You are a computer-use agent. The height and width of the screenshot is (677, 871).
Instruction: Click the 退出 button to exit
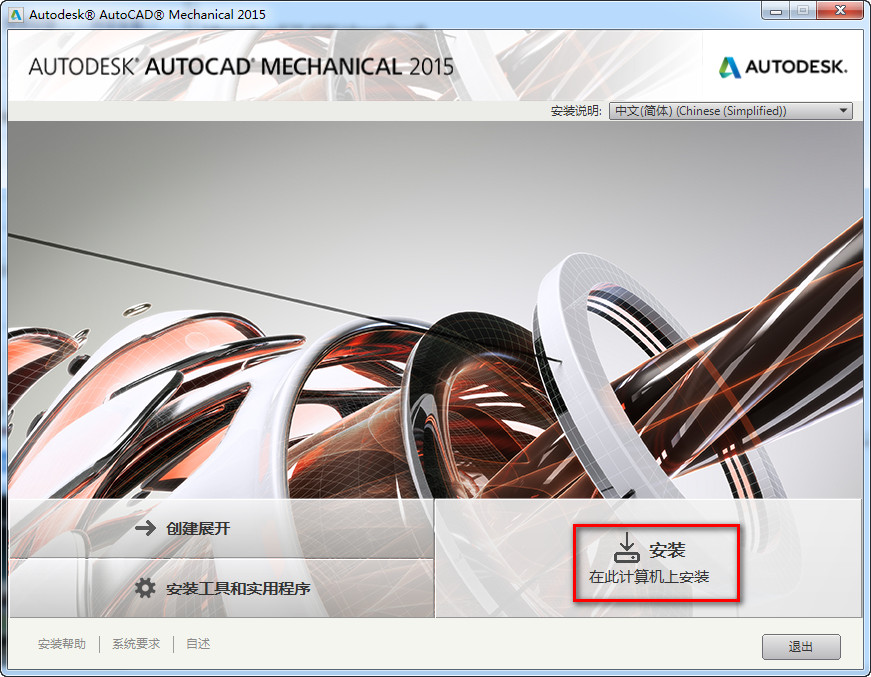click(x=800, y=647)
